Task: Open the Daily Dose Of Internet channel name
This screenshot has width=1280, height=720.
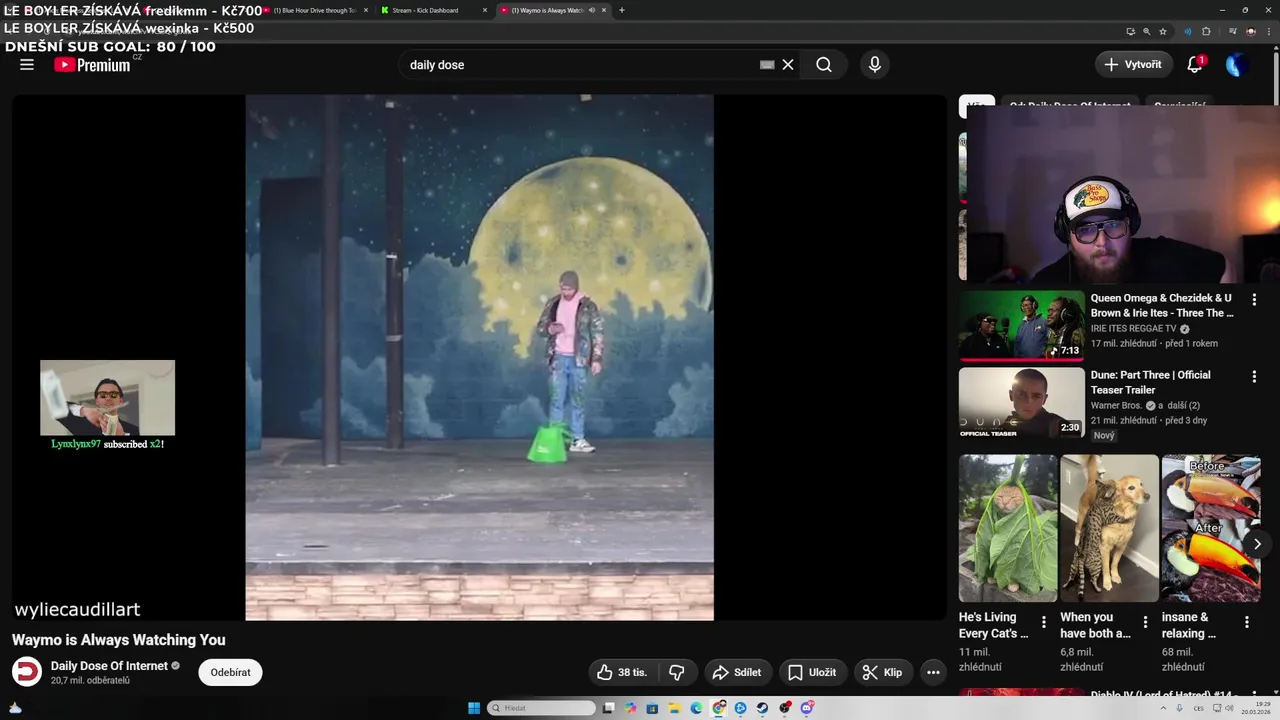Action: (109, 666)
